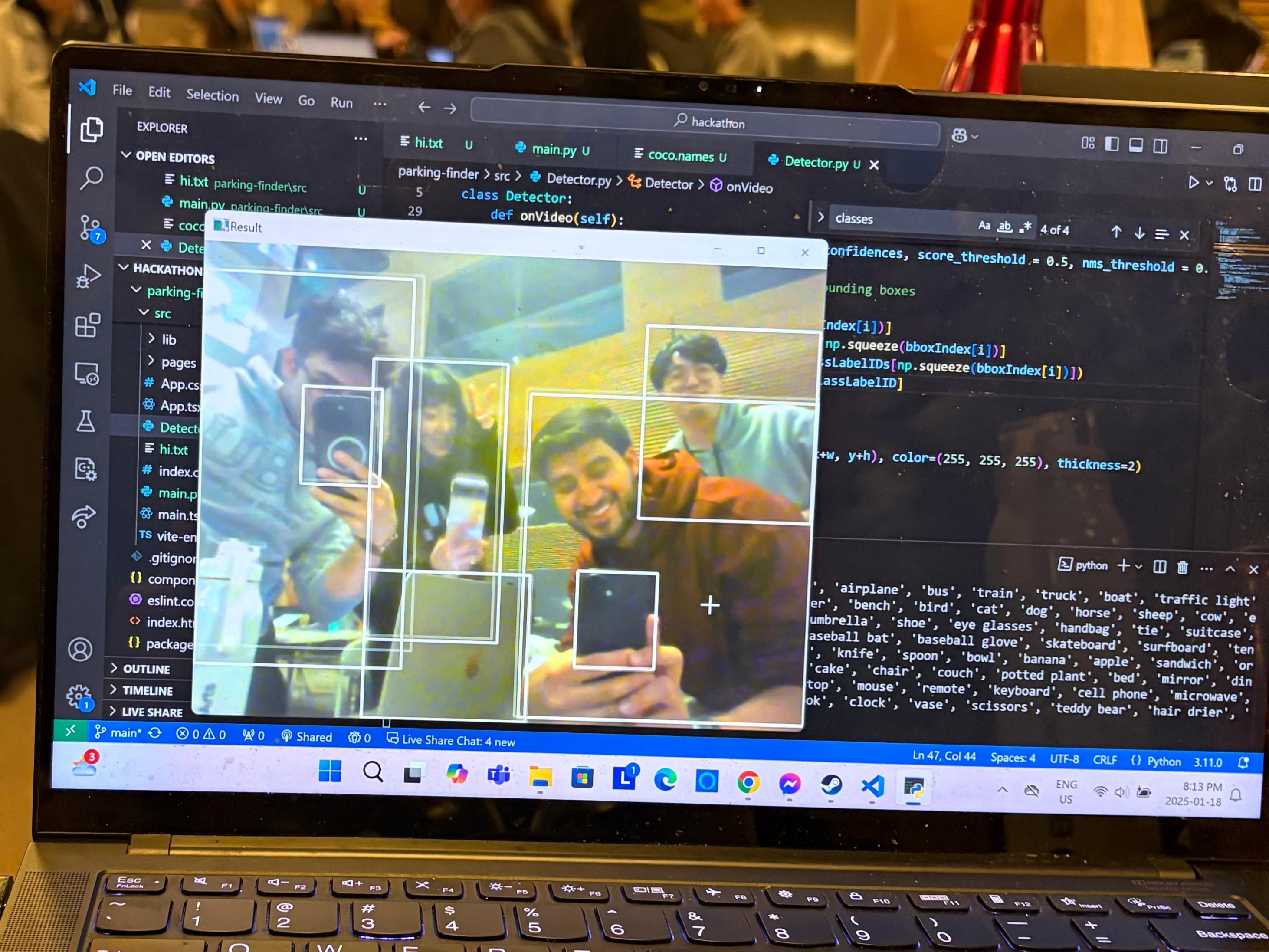Click the Shared status bar item
The image size is (1269, 952).
[x=307, y=737]
